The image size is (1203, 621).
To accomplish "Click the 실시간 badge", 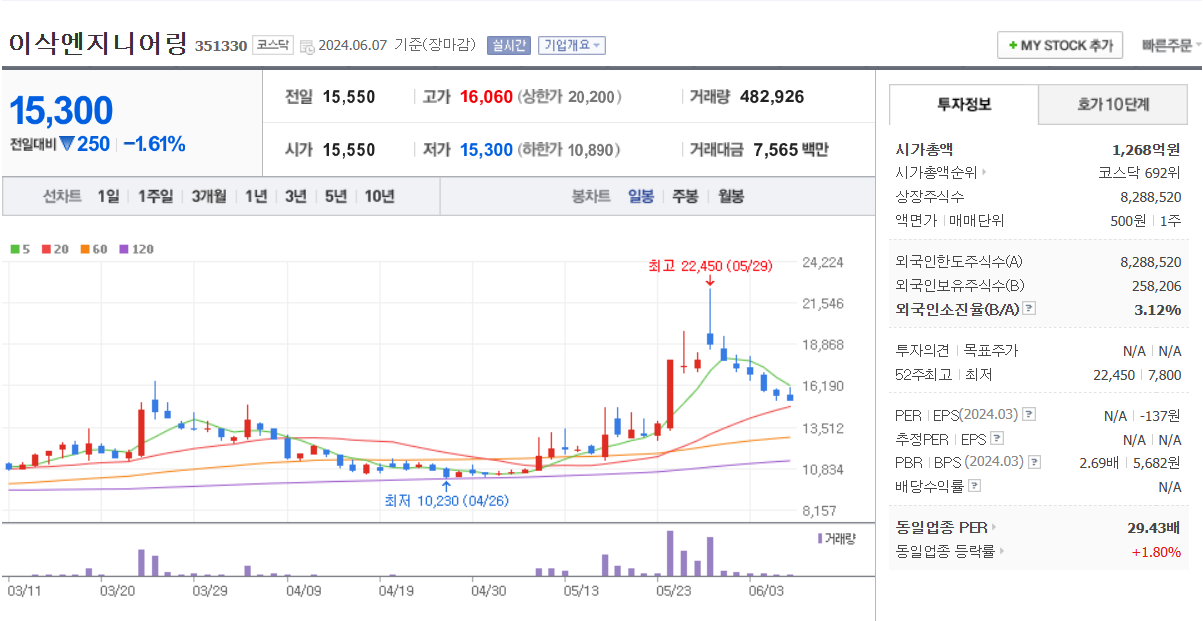I will pos(508,45).
